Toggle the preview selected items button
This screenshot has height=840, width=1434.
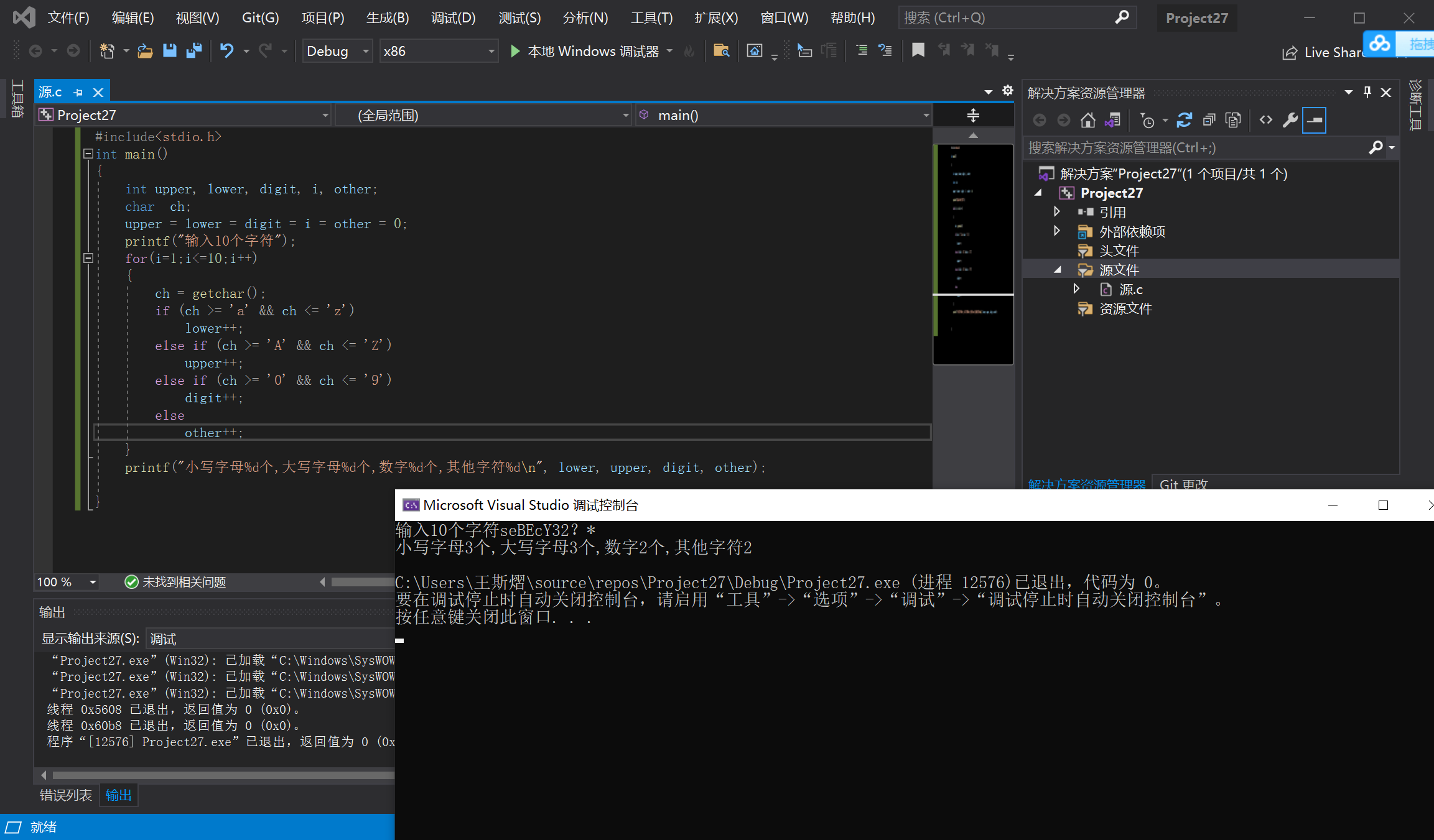click(x=1315, y=120)
